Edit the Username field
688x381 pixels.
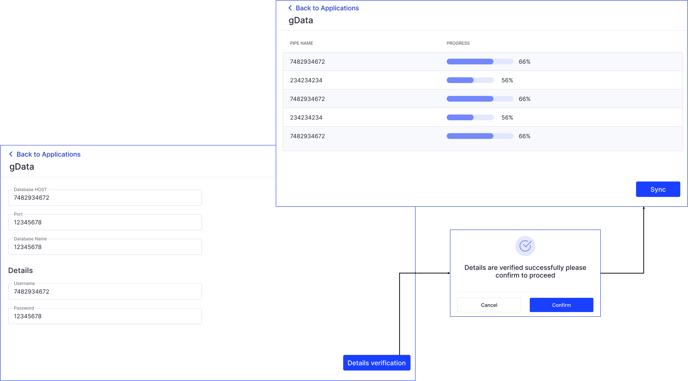pos(105,291)
